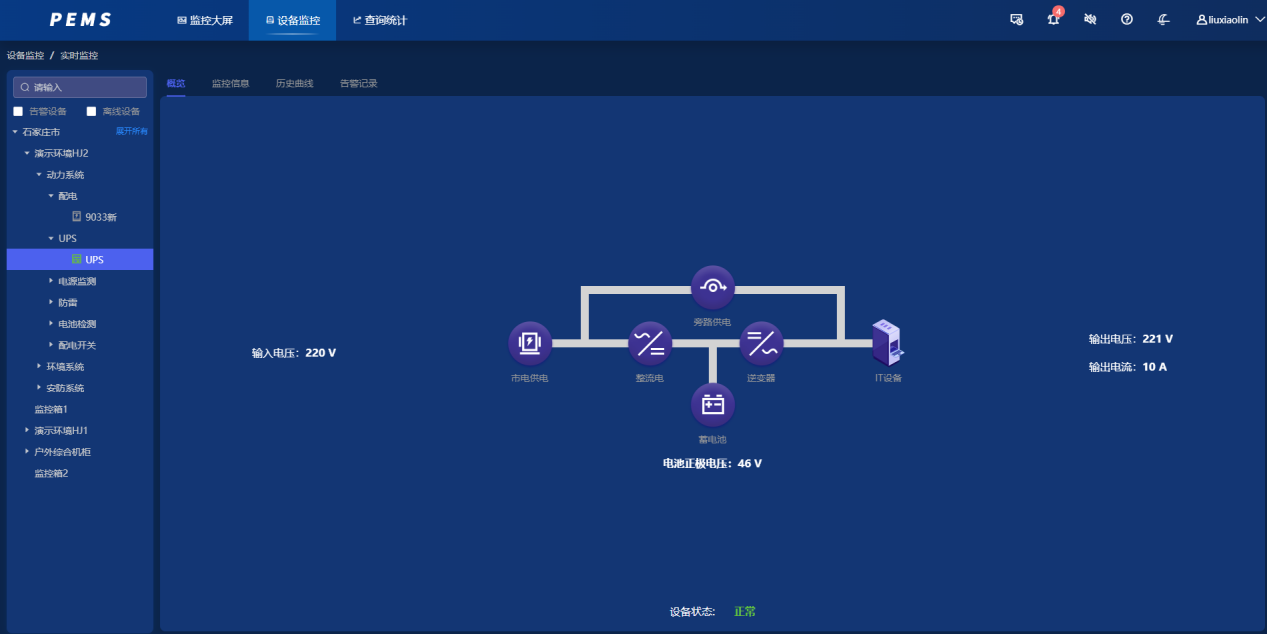1267x634 pixels.
Task: Click the alarm bell notification icon
Action: pos(1053,20)
